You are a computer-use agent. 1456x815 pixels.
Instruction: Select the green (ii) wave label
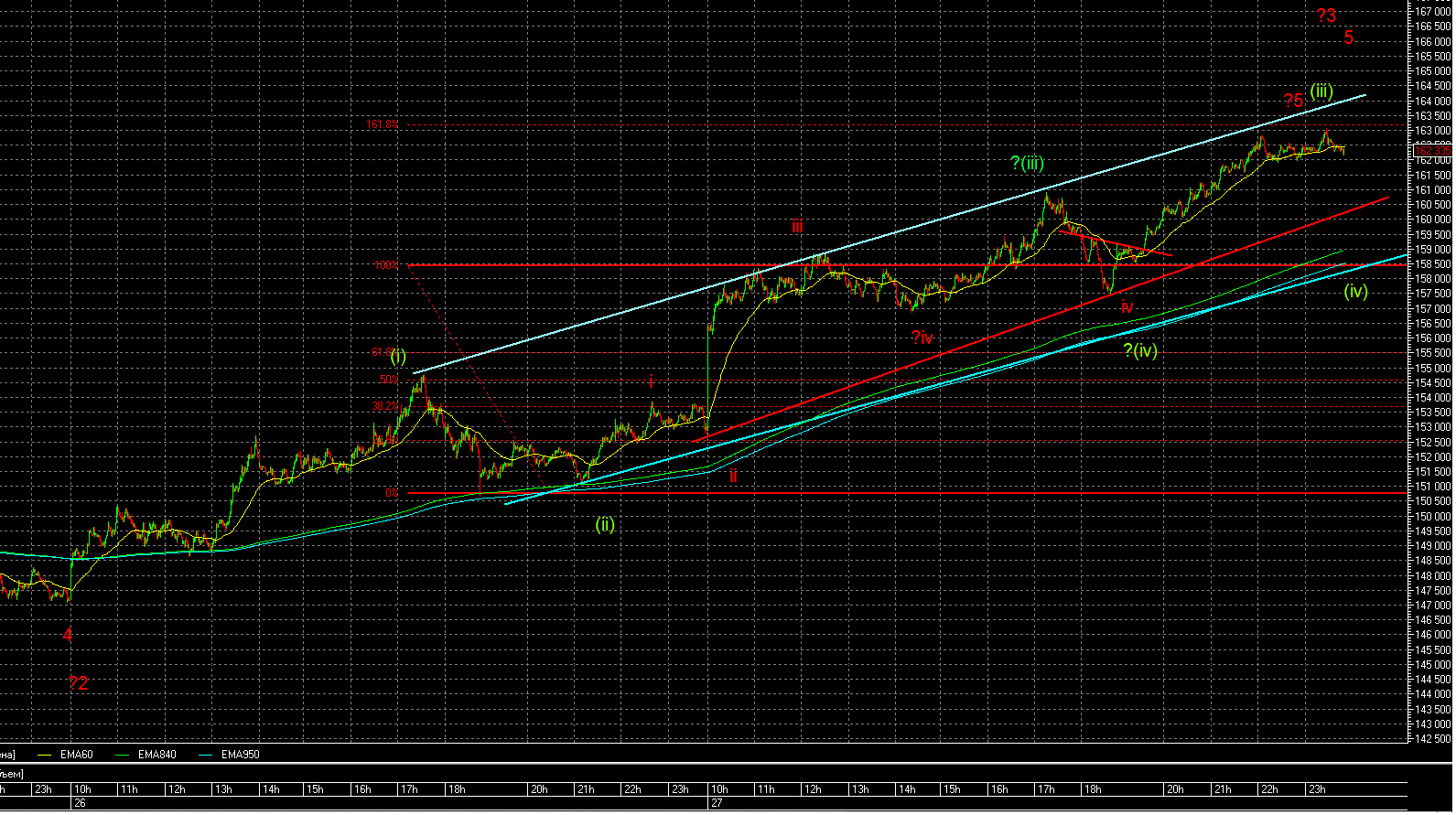tap(605, 525)
